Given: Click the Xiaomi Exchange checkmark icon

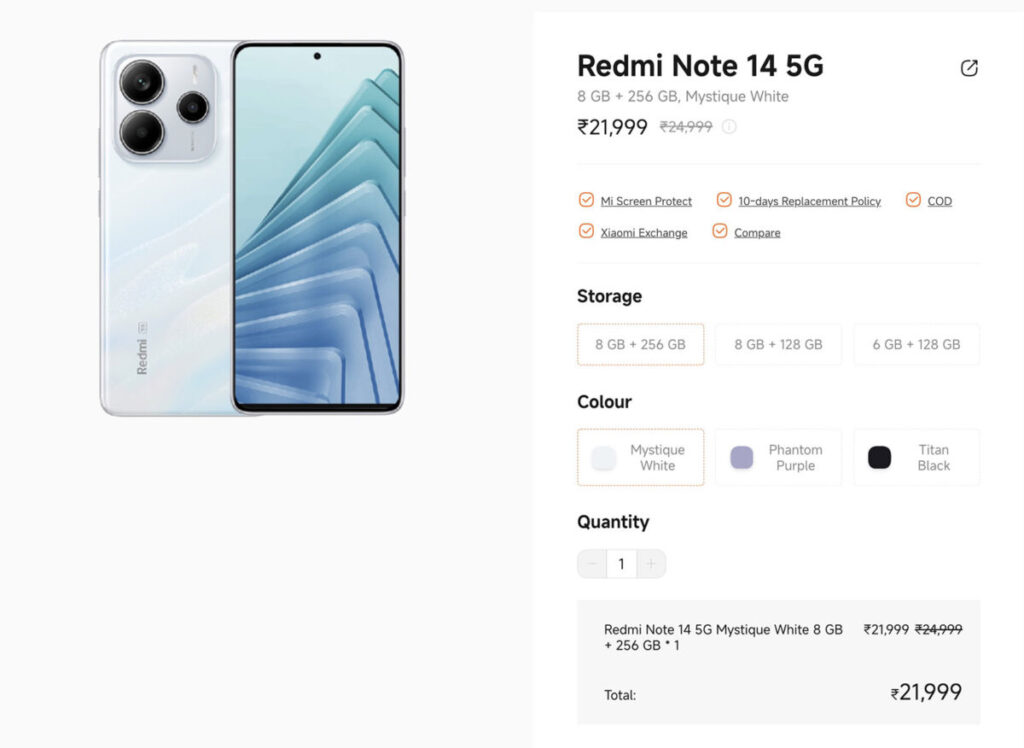Looking at the screenshot, I should (586, 231).
